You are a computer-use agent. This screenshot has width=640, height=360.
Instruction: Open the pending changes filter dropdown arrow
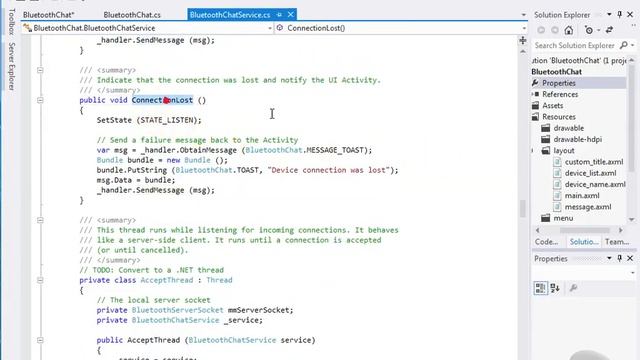coord(598,30)
